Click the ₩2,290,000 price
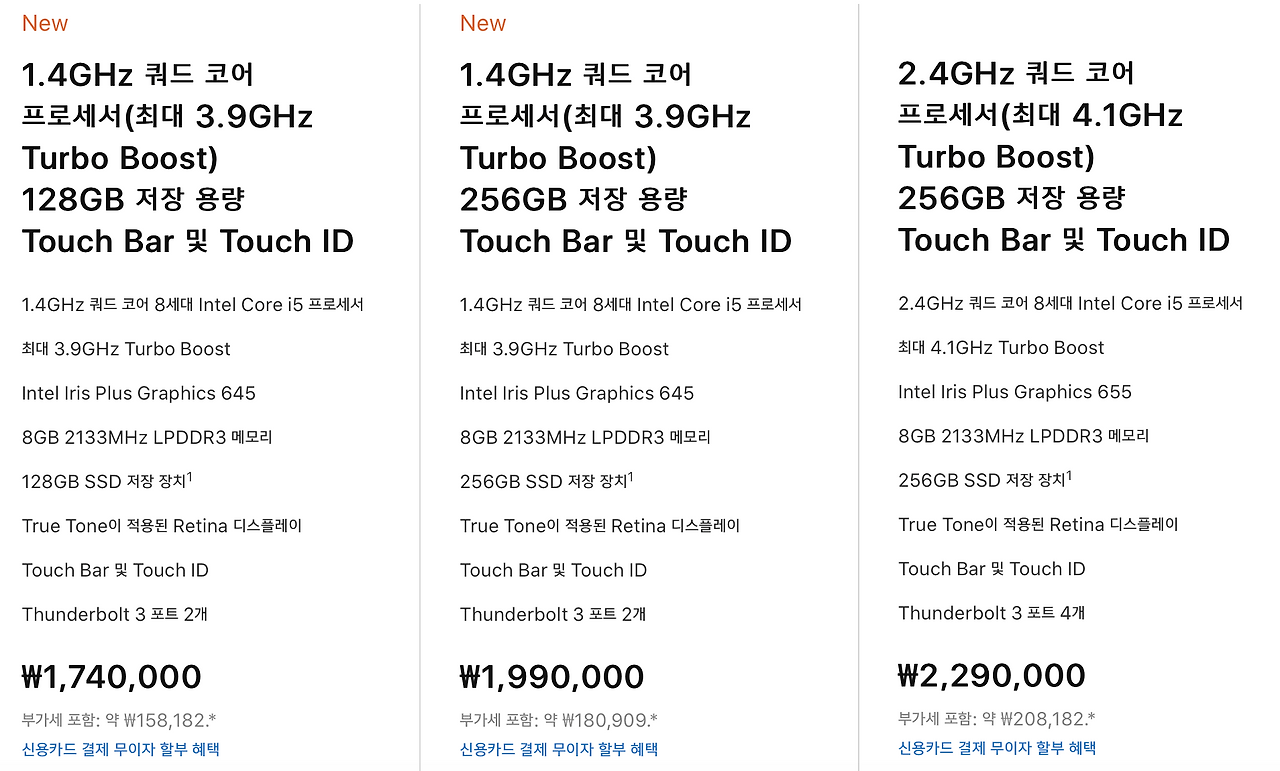 pyautogui.click(x=992, y=676)
